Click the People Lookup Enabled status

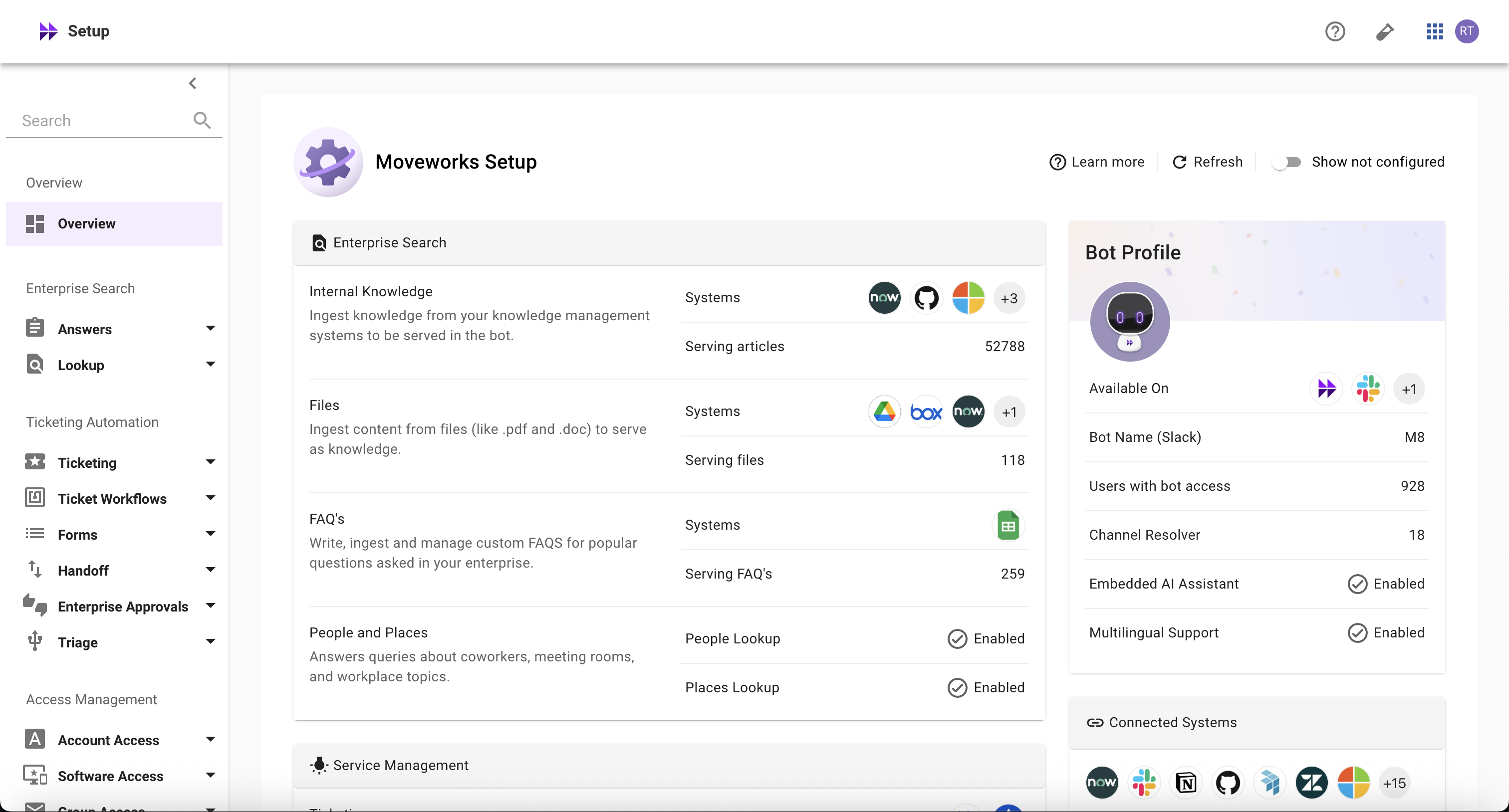987,639
